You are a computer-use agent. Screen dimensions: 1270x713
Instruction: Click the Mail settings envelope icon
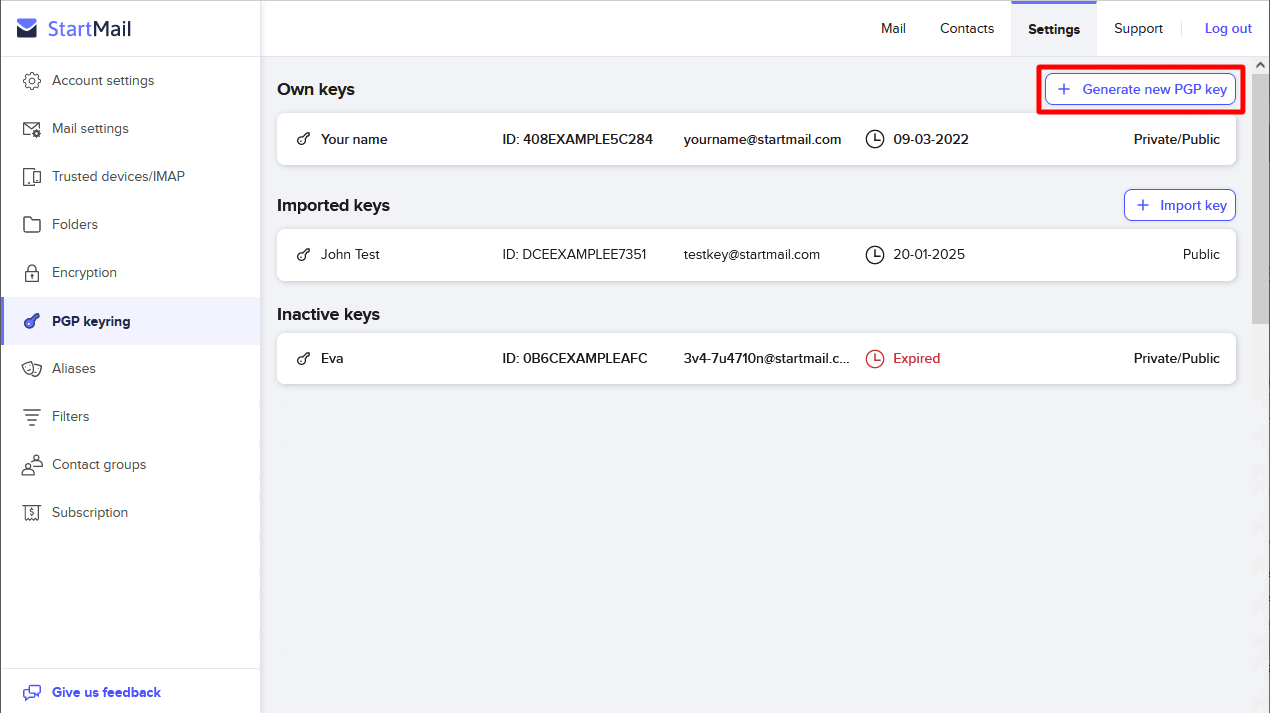32,129
